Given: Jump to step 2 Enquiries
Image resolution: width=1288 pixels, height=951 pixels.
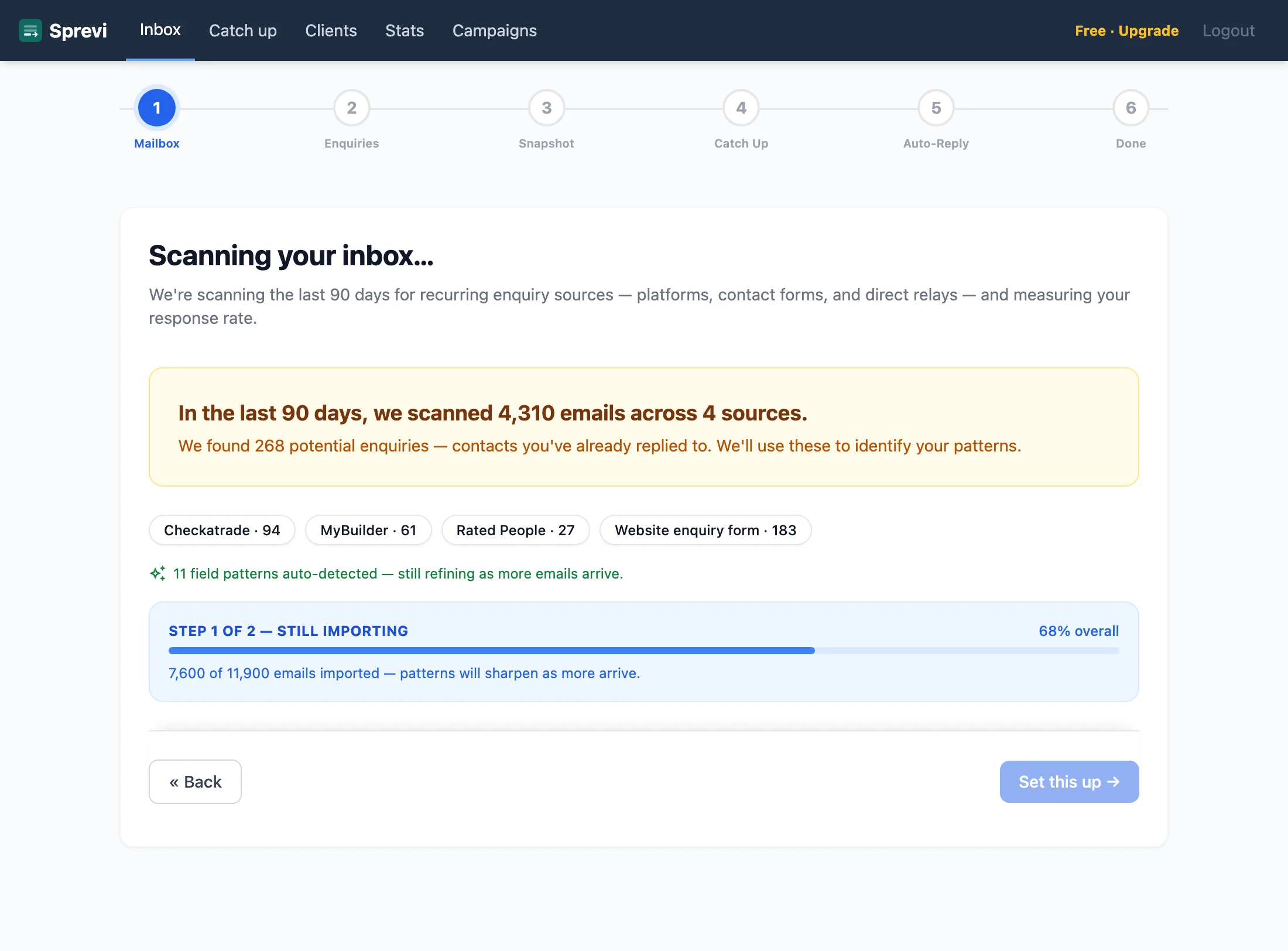Looking at the screenshot, I should click(351, 108).
